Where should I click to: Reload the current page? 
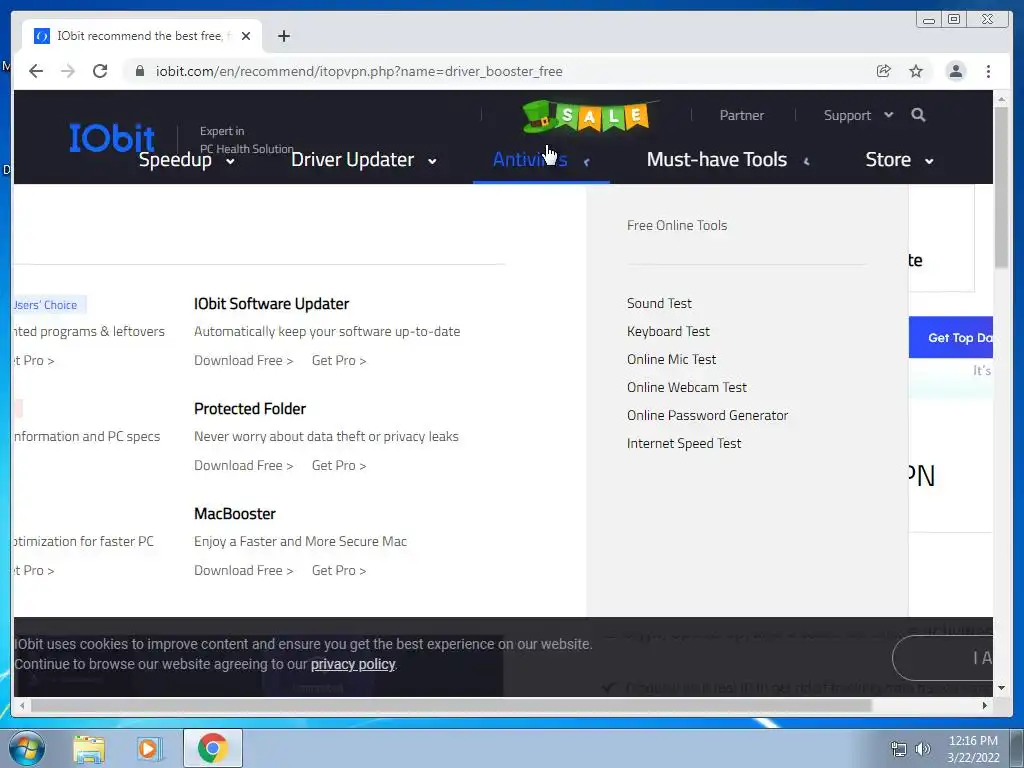pyautogui.click(x=100, y=71)
